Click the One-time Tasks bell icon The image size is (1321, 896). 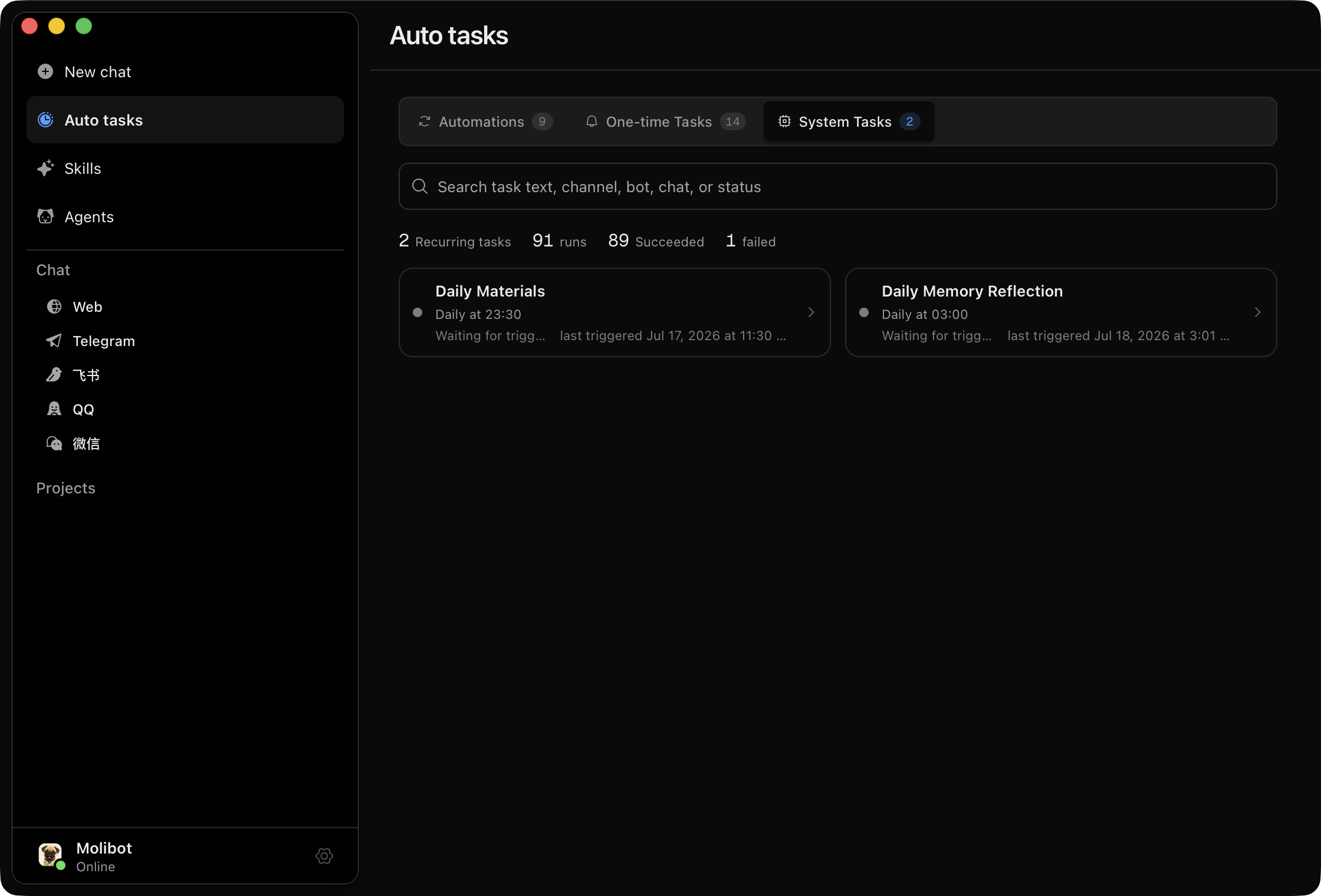[x=592, y=121]
